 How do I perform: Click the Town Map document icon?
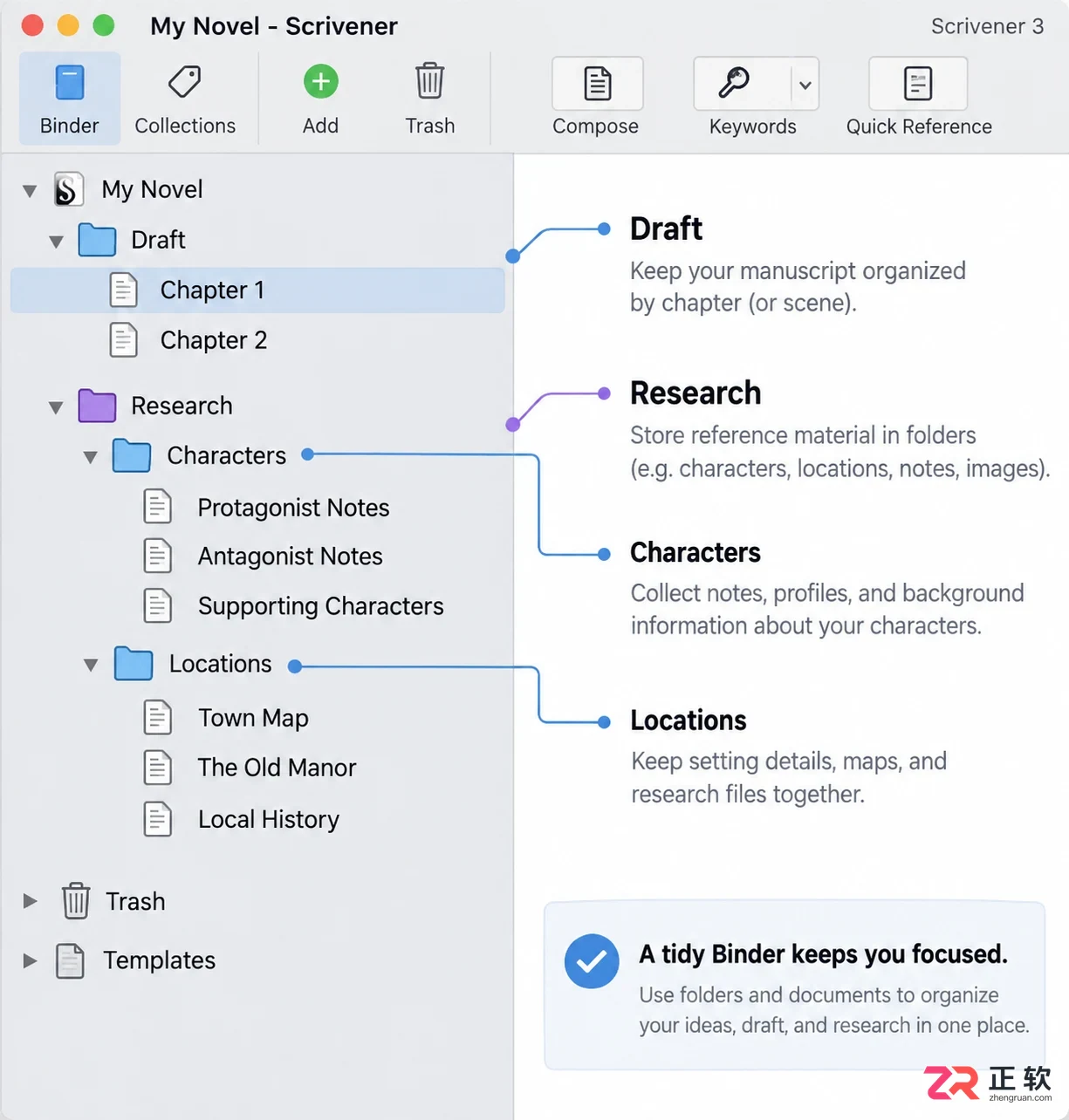coord(158,718)
